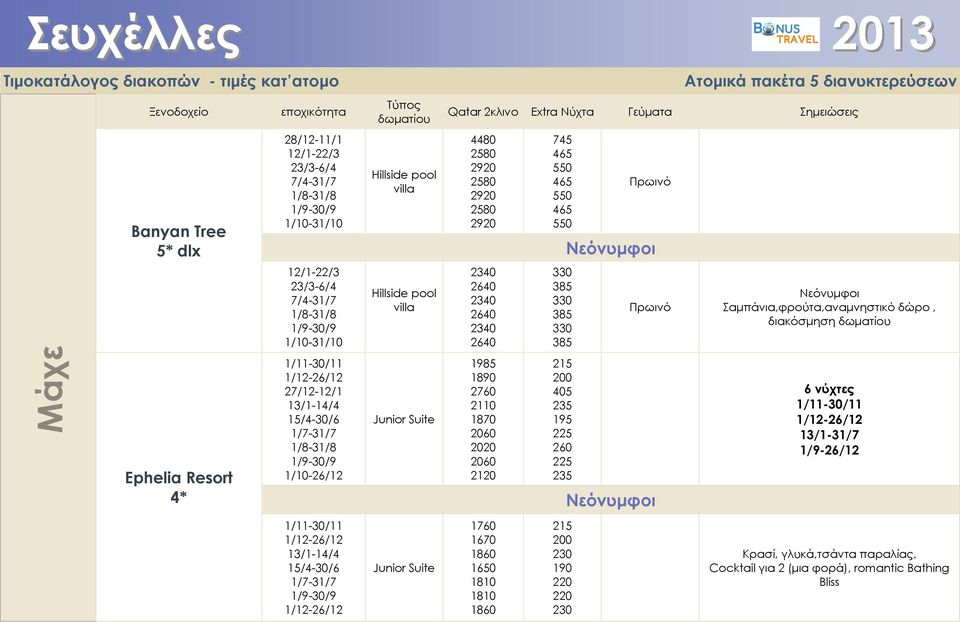The image size is (960, 622).
Task: Select the 260 extra night value
Action: 562,448
